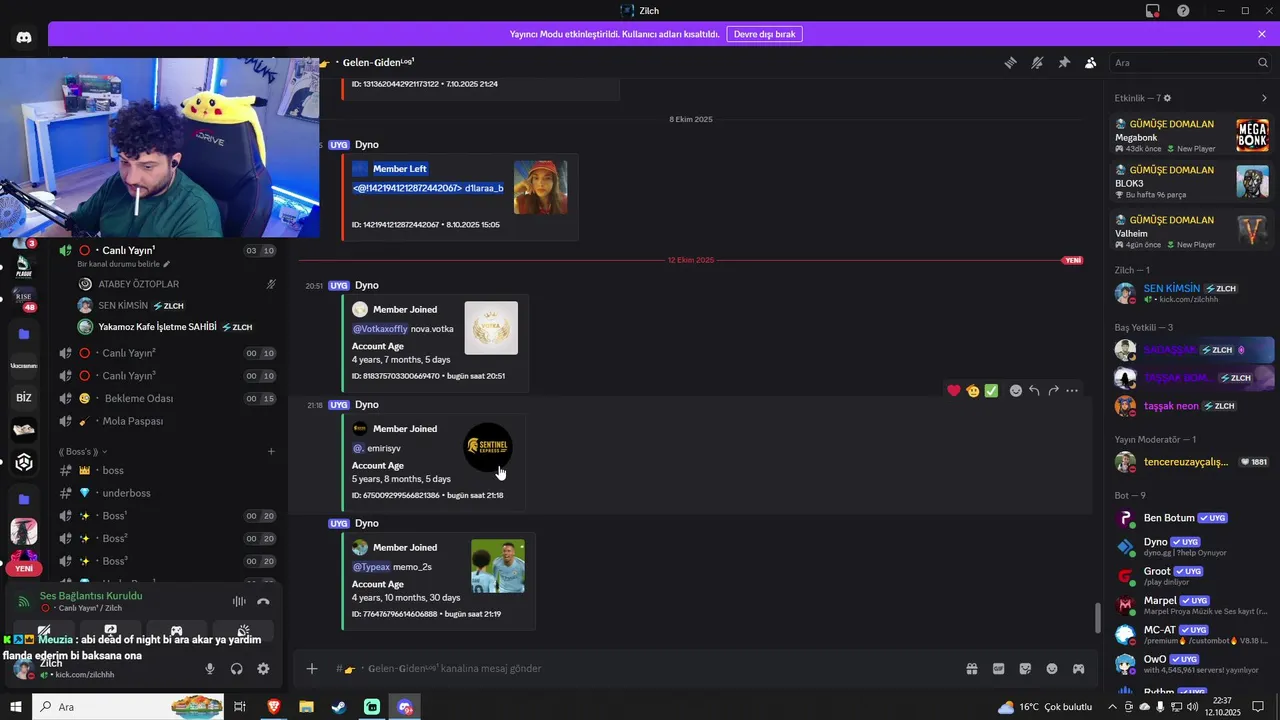This screenshot has height=720, width=1280.
Task: Add reaction with emoji icon on hovered message
Action: click(x=1016, y=390)
